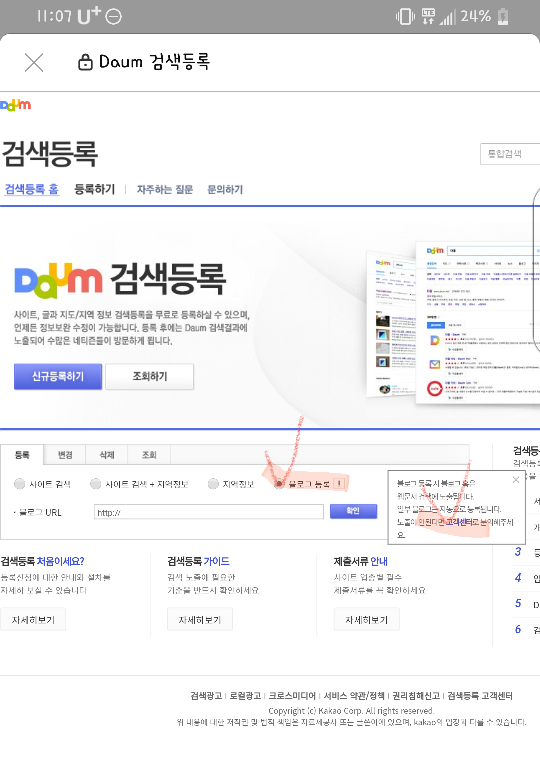This screenshot has height=764, width=540.
Task: Switch to the 조회 tab
Action: coord(149,455)
